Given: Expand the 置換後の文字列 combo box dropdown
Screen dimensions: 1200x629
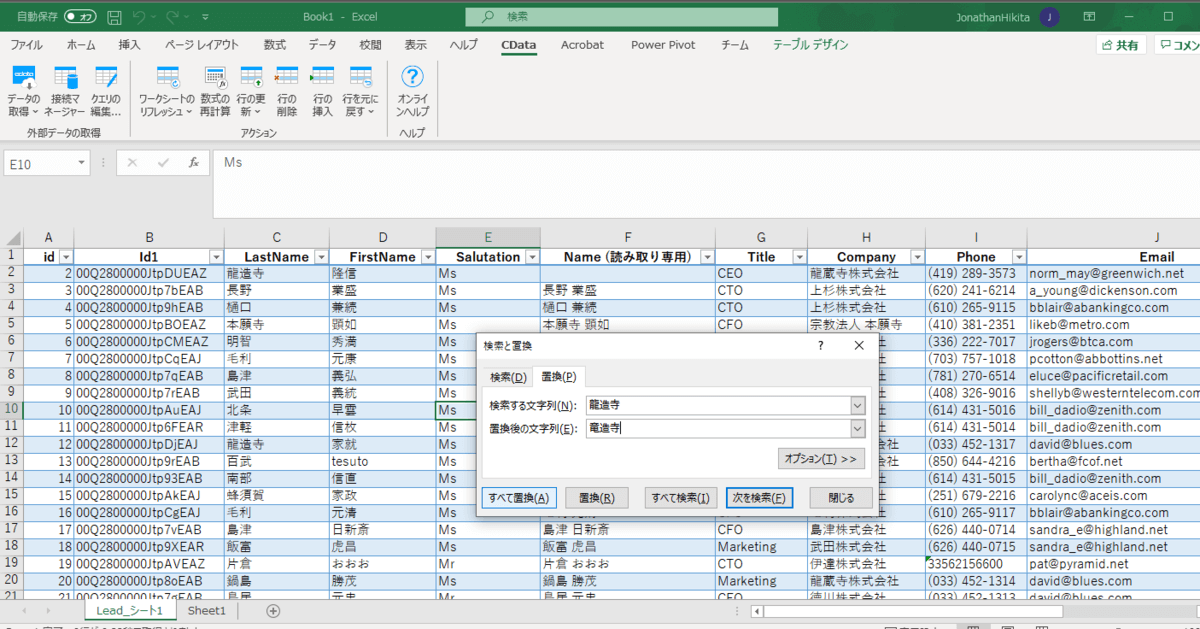Looking at the screenshot, I should point(857,428).
